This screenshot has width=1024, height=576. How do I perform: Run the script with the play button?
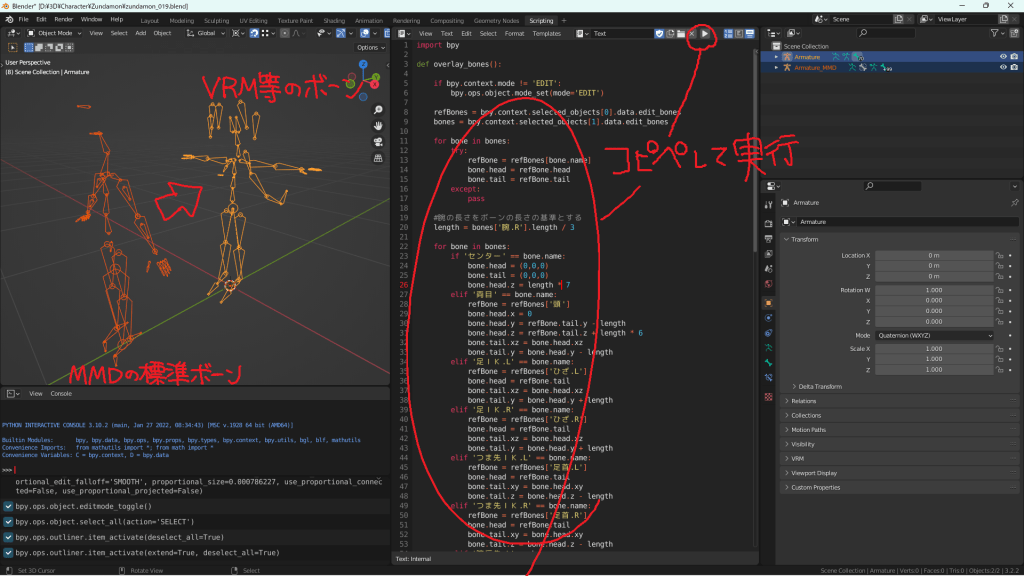point(705,33)
